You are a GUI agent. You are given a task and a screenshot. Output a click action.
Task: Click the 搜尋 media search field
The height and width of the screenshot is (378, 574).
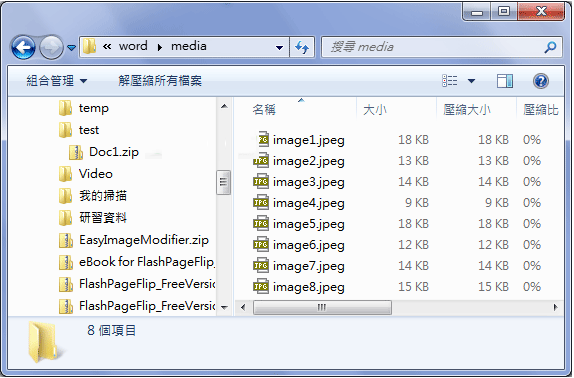click(432, 47)
